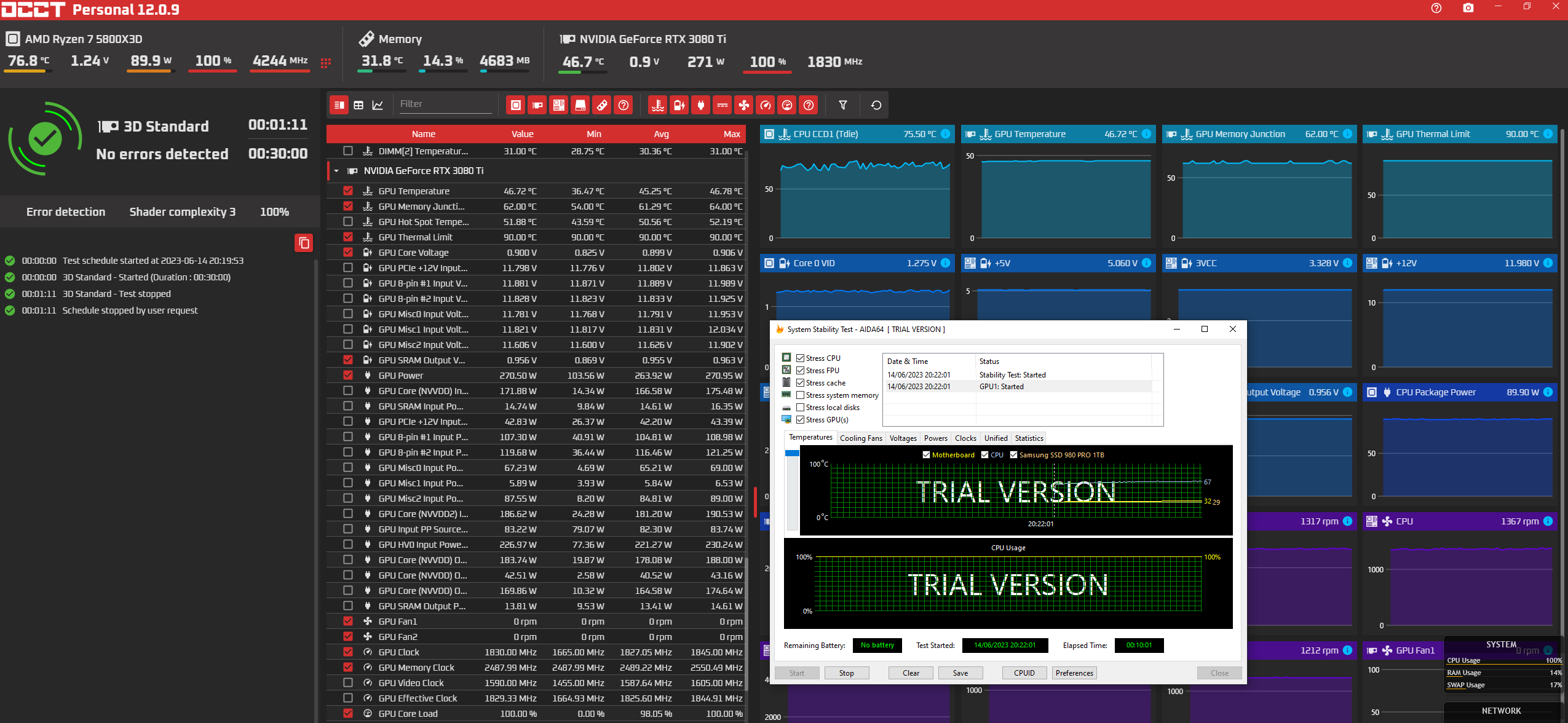The width and height of the screenshot is (1568, 723).
Task: Toggle the temperature sensor filter icon
Action: click(658, 105)
